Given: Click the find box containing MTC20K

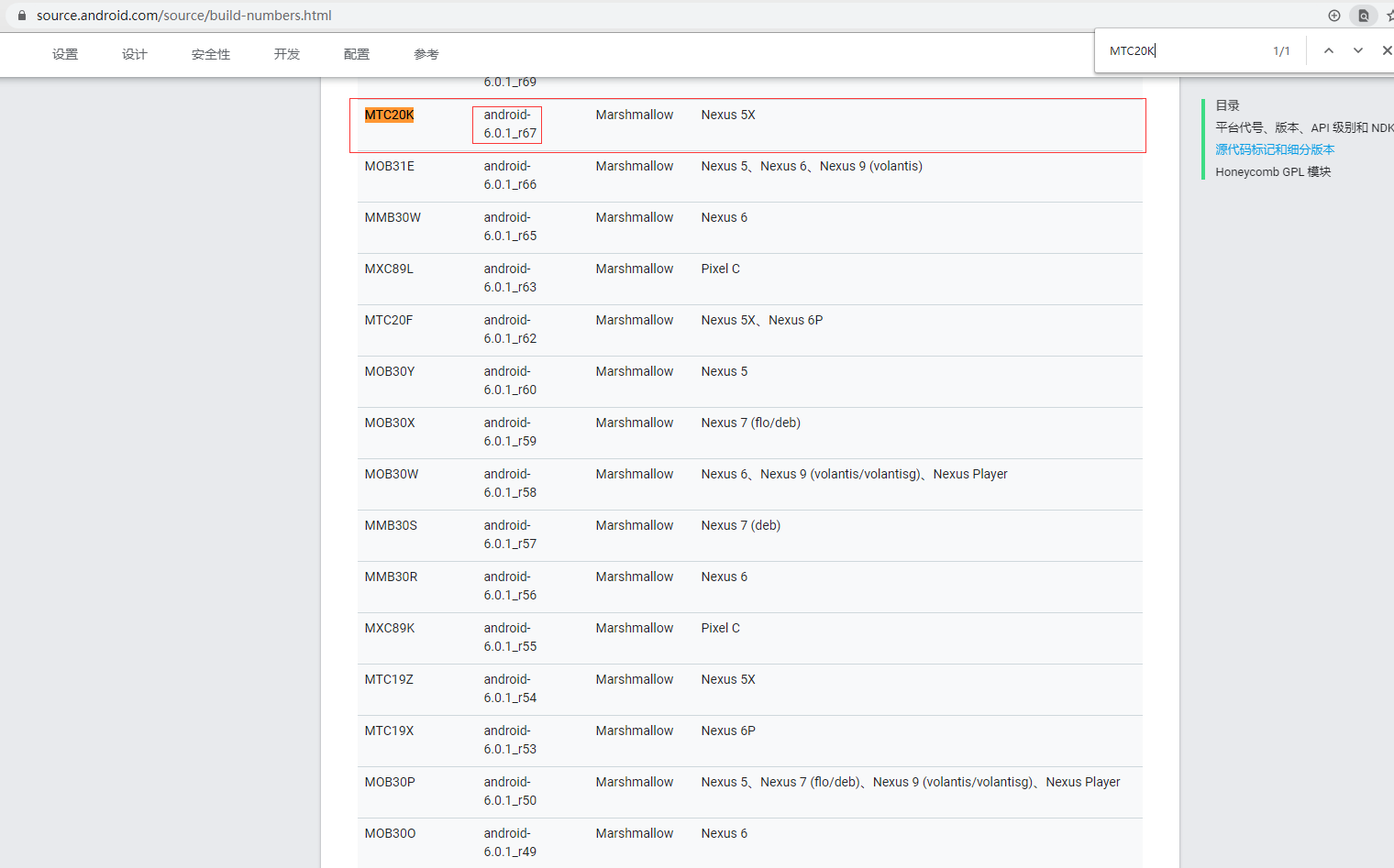Looking at the screenshot, I should [1183, 50].
